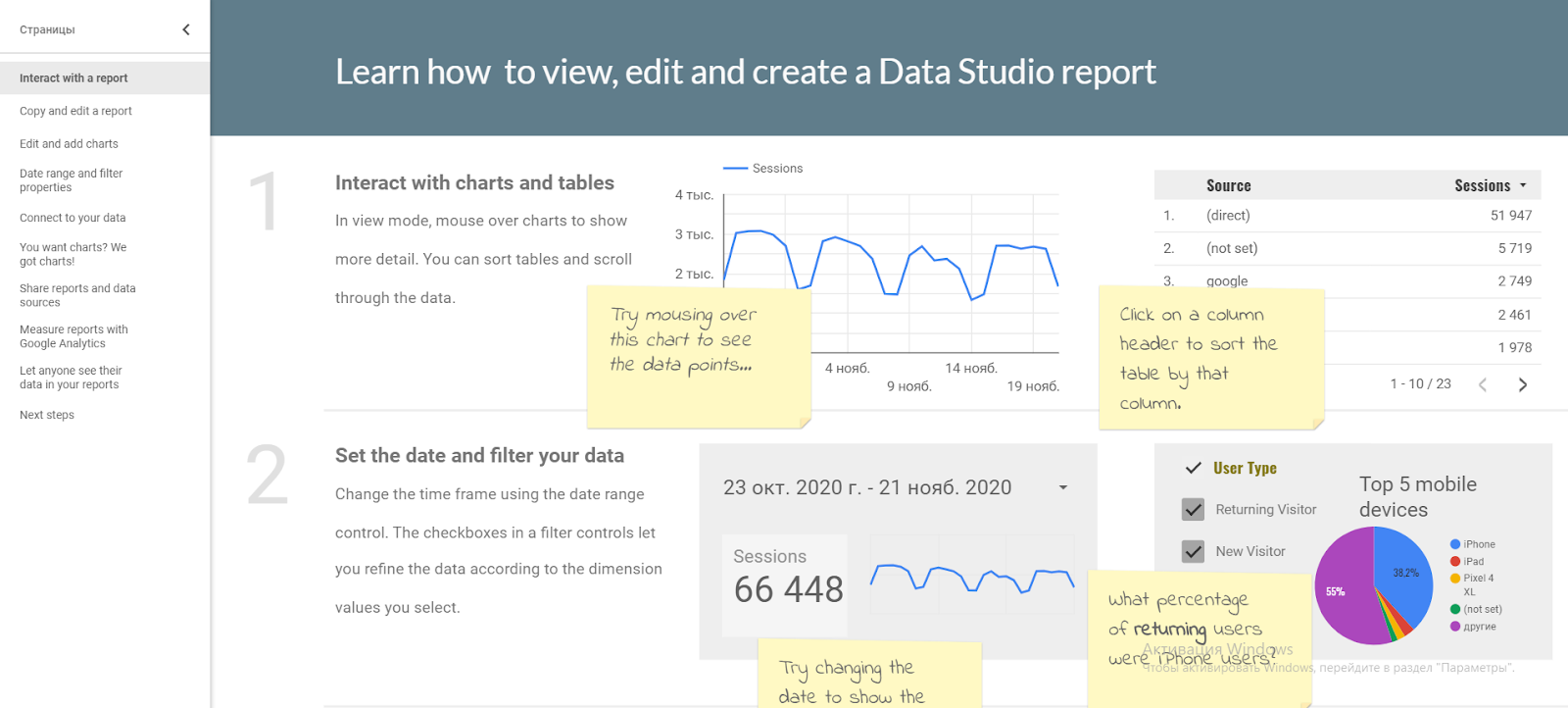Viewport: 1568px width, 708px height.
Task: Go to the next table page arrow
Action: click(x=1522, y=384)
